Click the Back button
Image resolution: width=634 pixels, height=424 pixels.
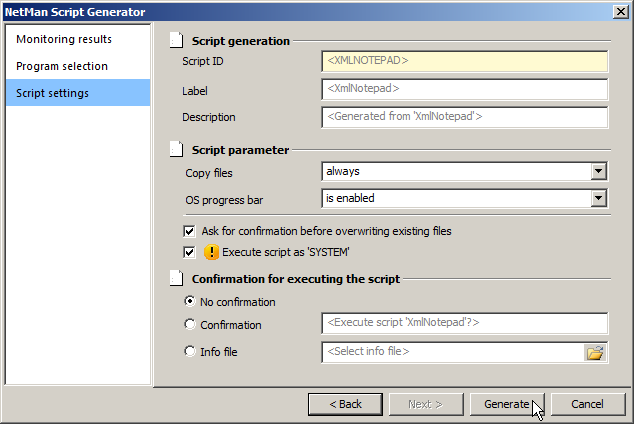pyautogui.click(x=343, y=404)
